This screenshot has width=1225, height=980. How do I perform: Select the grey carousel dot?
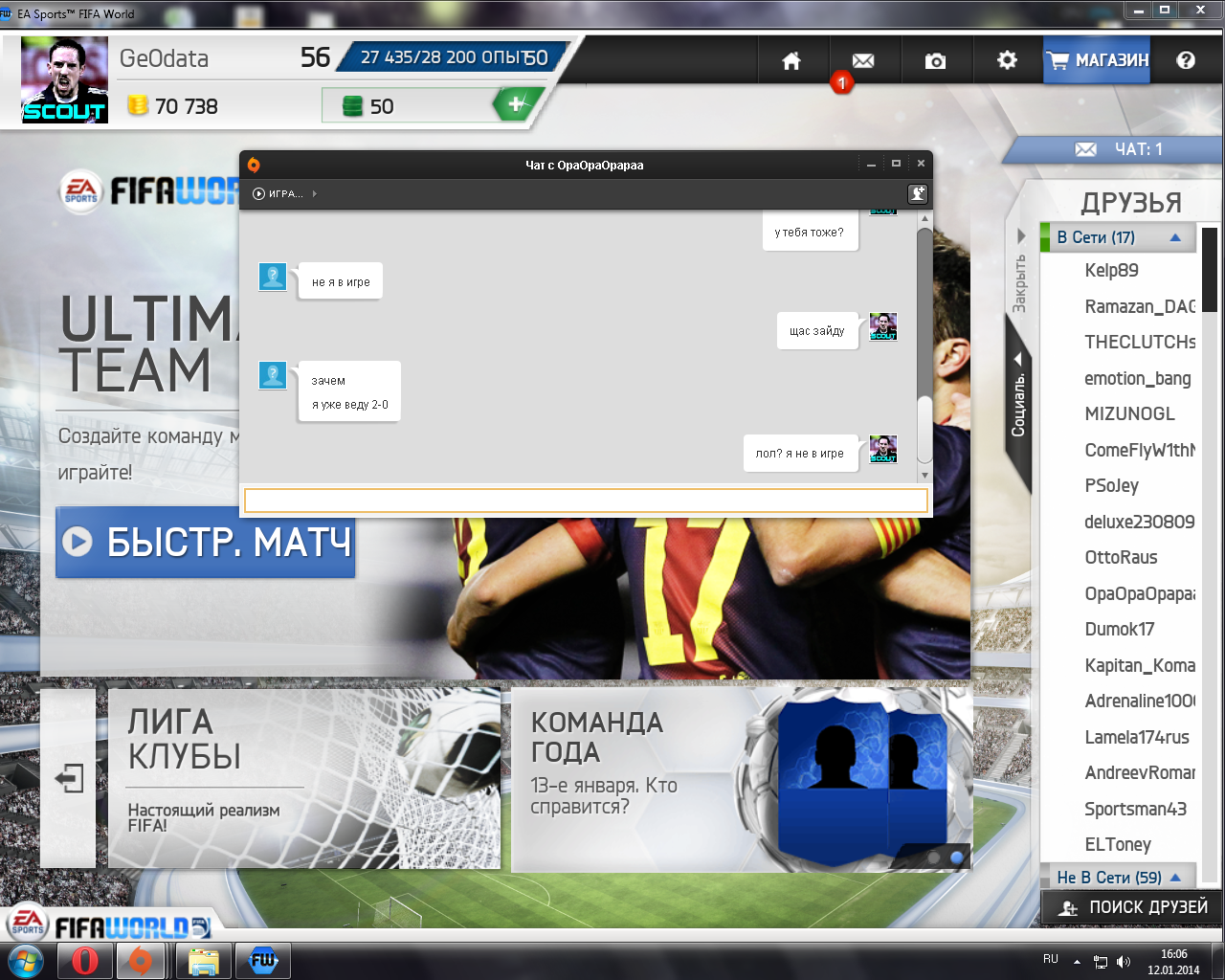click(934, 857)
